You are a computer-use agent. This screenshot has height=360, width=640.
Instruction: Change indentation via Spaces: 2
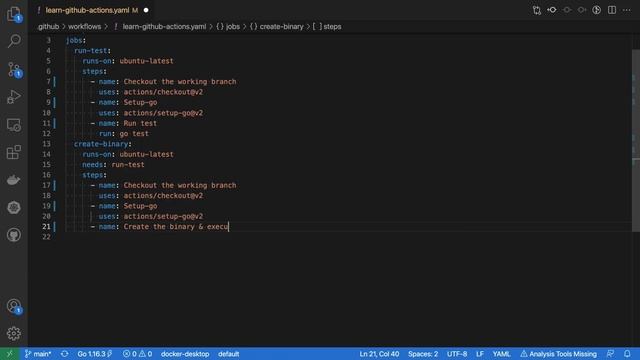click(423, 354)
